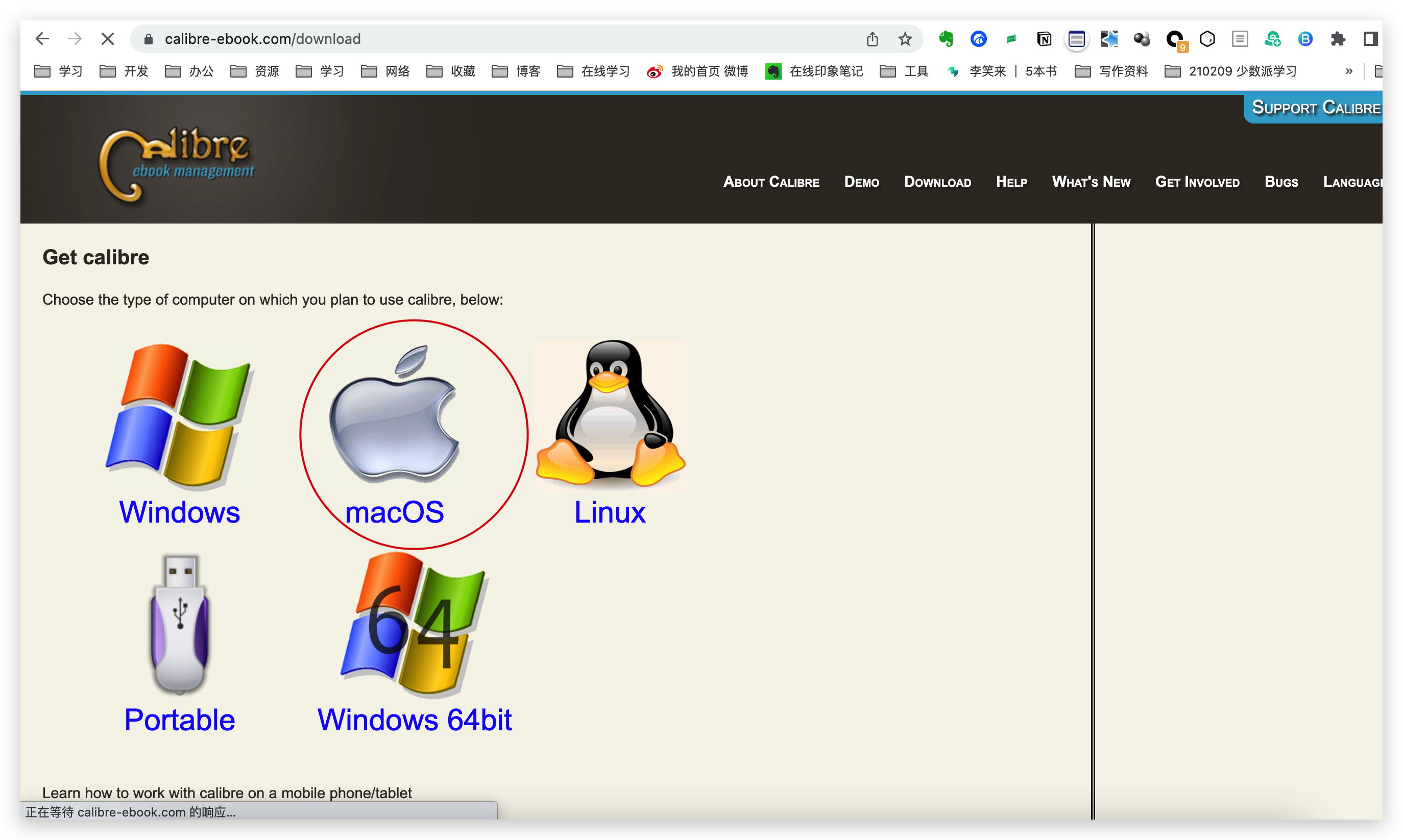Open the green cloud plus extension icon
This screenshot has width=1403, height=840.
(x=1272, y=38)
